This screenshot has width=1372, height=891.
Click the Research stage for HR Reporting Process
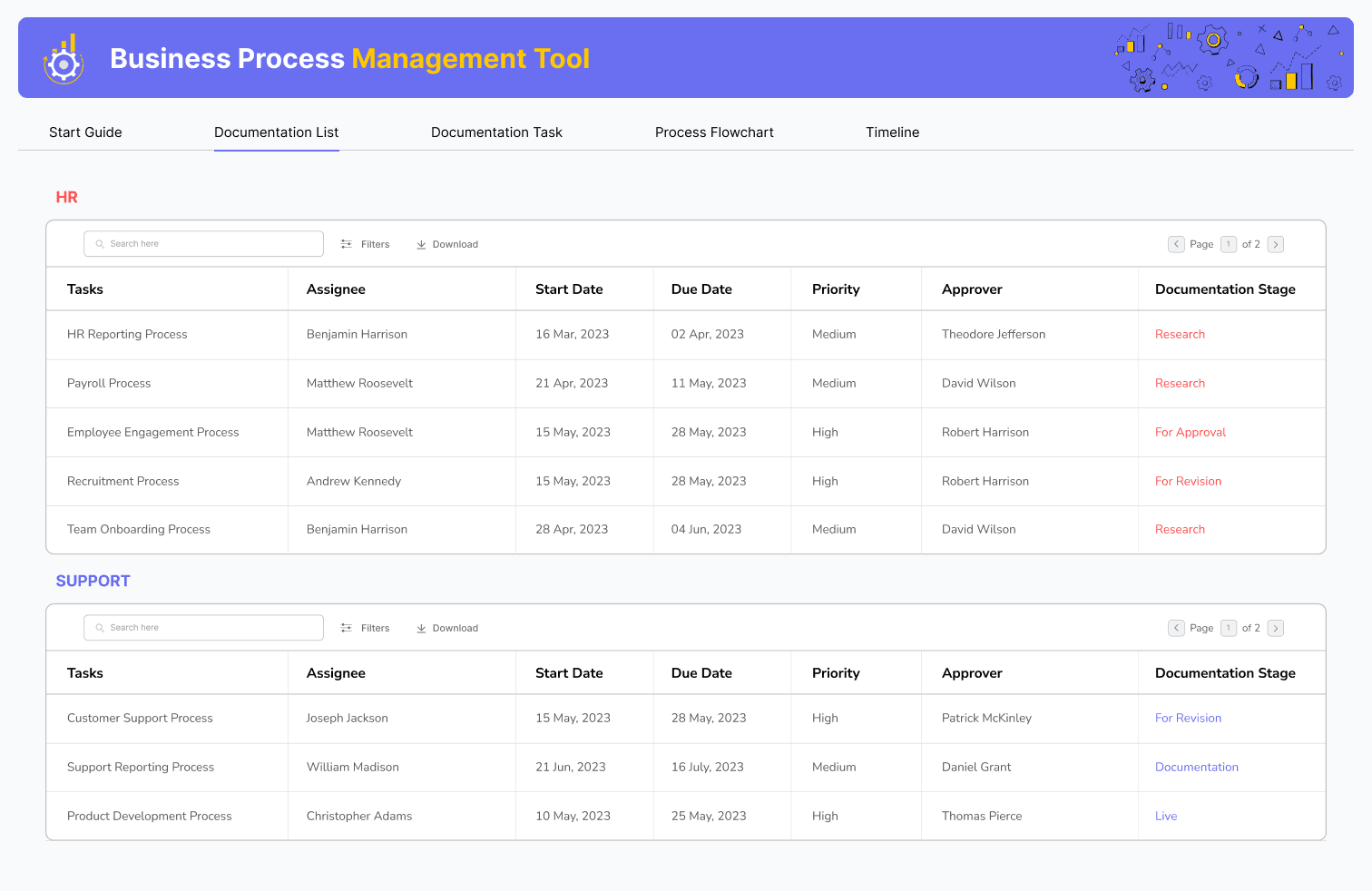pyautogui.click(x=1180, y=334)
